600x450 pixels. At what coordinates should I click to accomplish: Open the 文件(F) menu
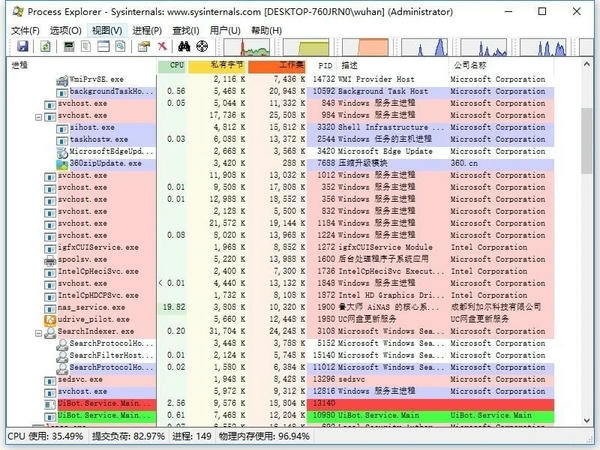tap(25, 30)
